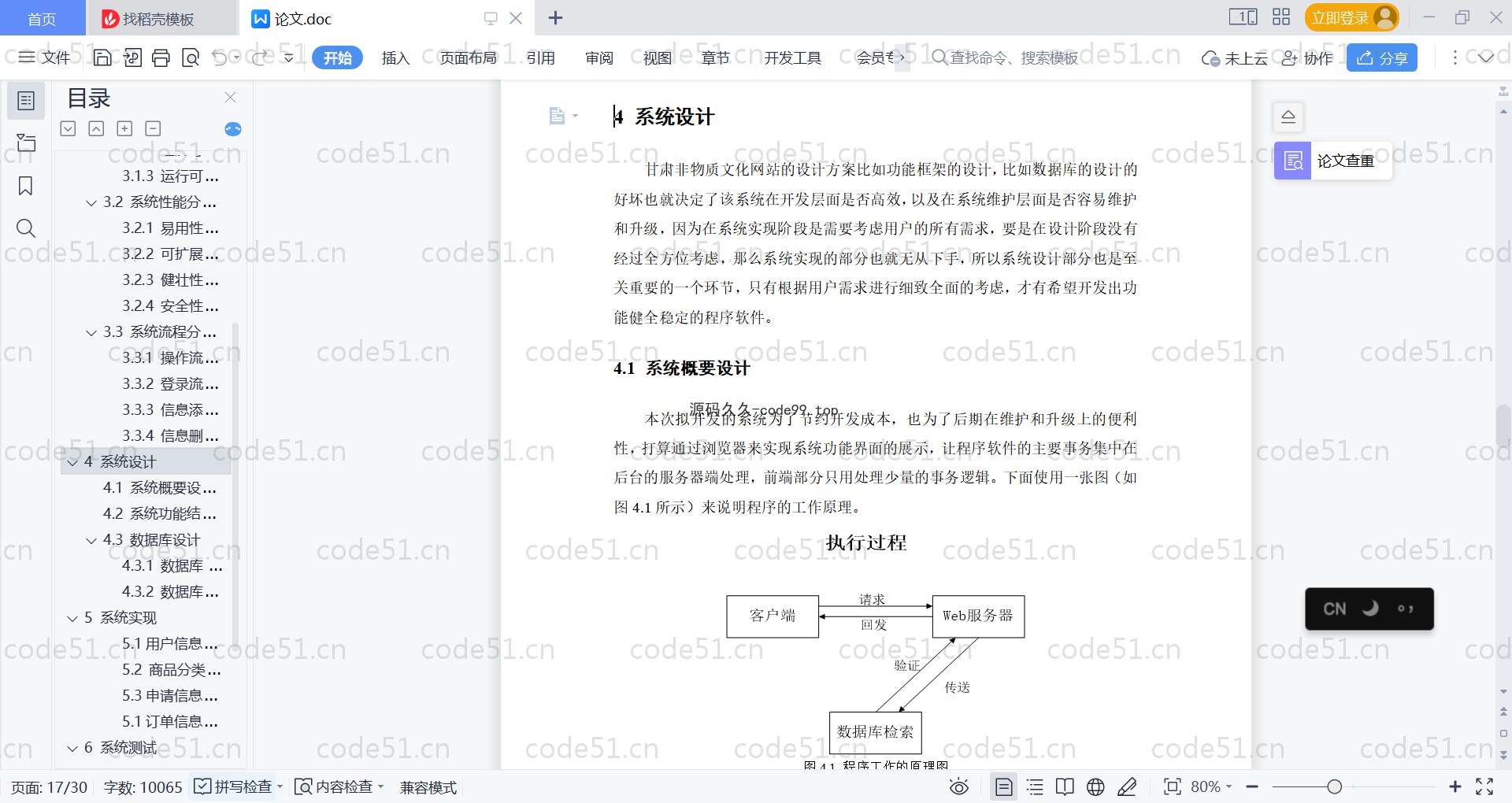The height and width of the screenshot is (803, 1512).
Task: Collapse the 3.2 系统性能分 outline node
Action: (x=91, y=203)
